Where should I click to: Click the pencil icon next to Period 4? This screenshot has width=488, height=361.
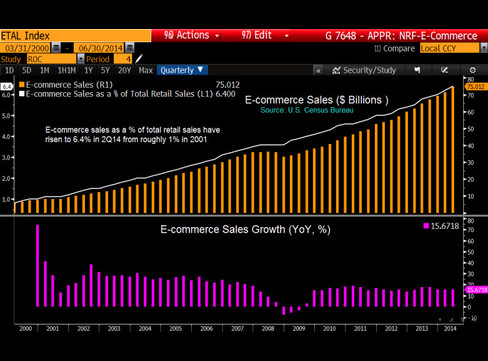coord(139,59)
